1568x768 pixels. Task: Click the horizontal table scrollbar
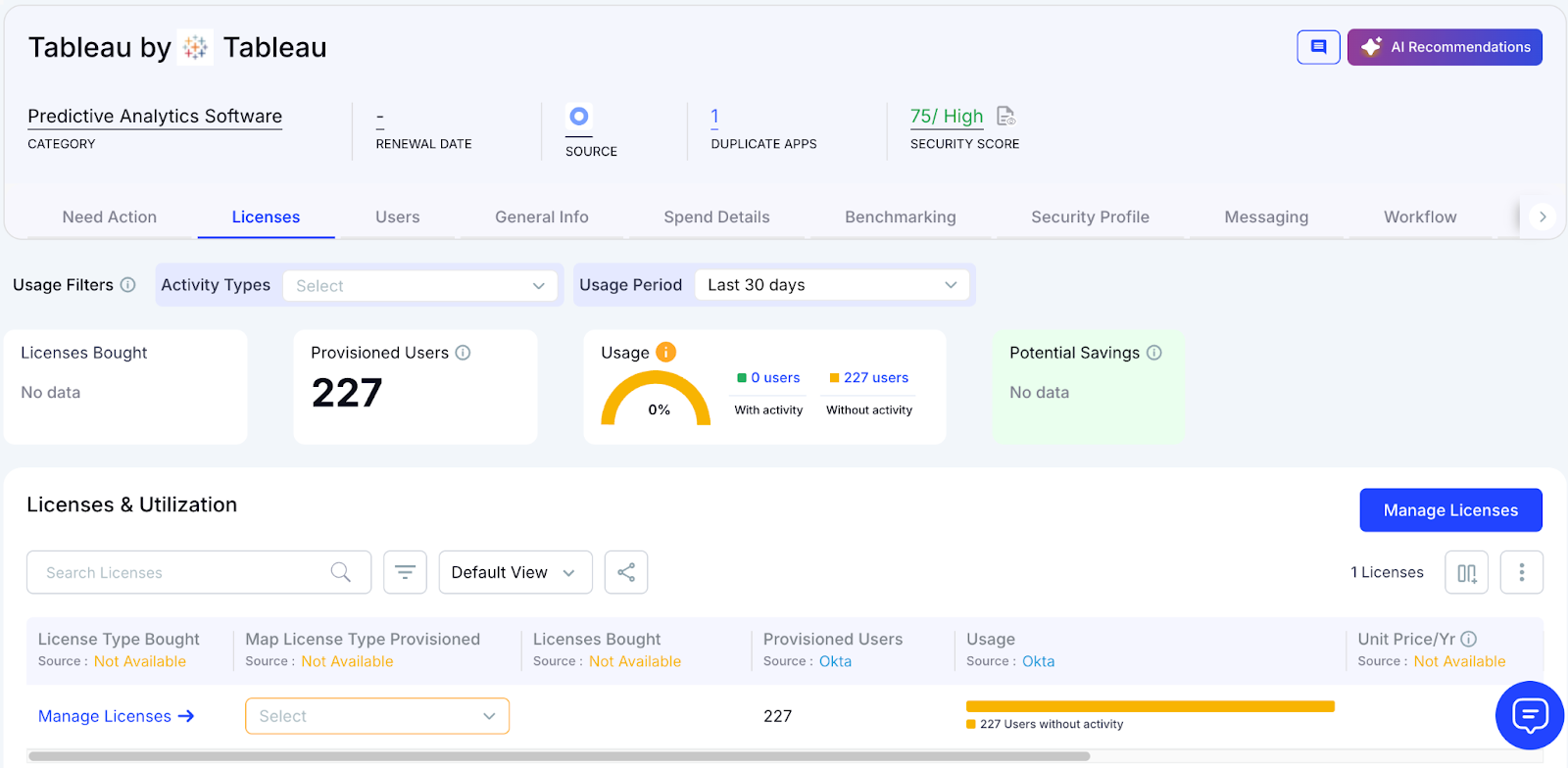click(x=560, y=756)
